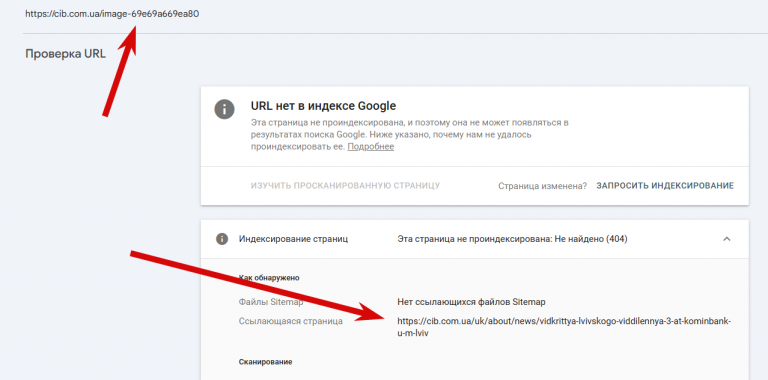Click the "Проверка URL" heading

tap(65, 53)
